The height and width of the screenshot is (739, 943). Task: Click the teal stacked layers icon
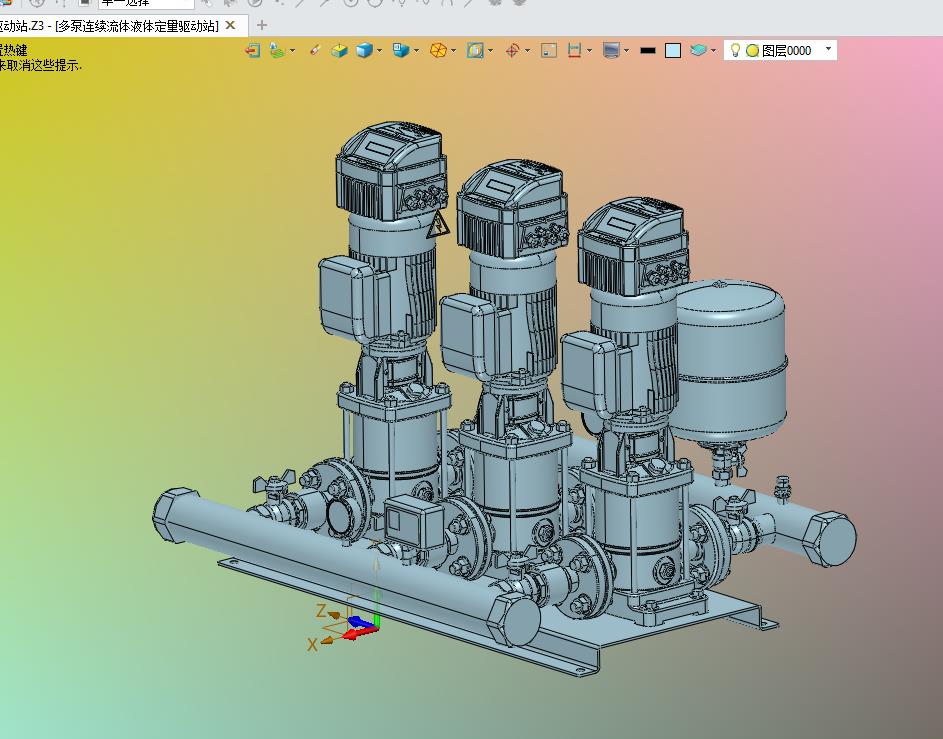tap(698, 51)
